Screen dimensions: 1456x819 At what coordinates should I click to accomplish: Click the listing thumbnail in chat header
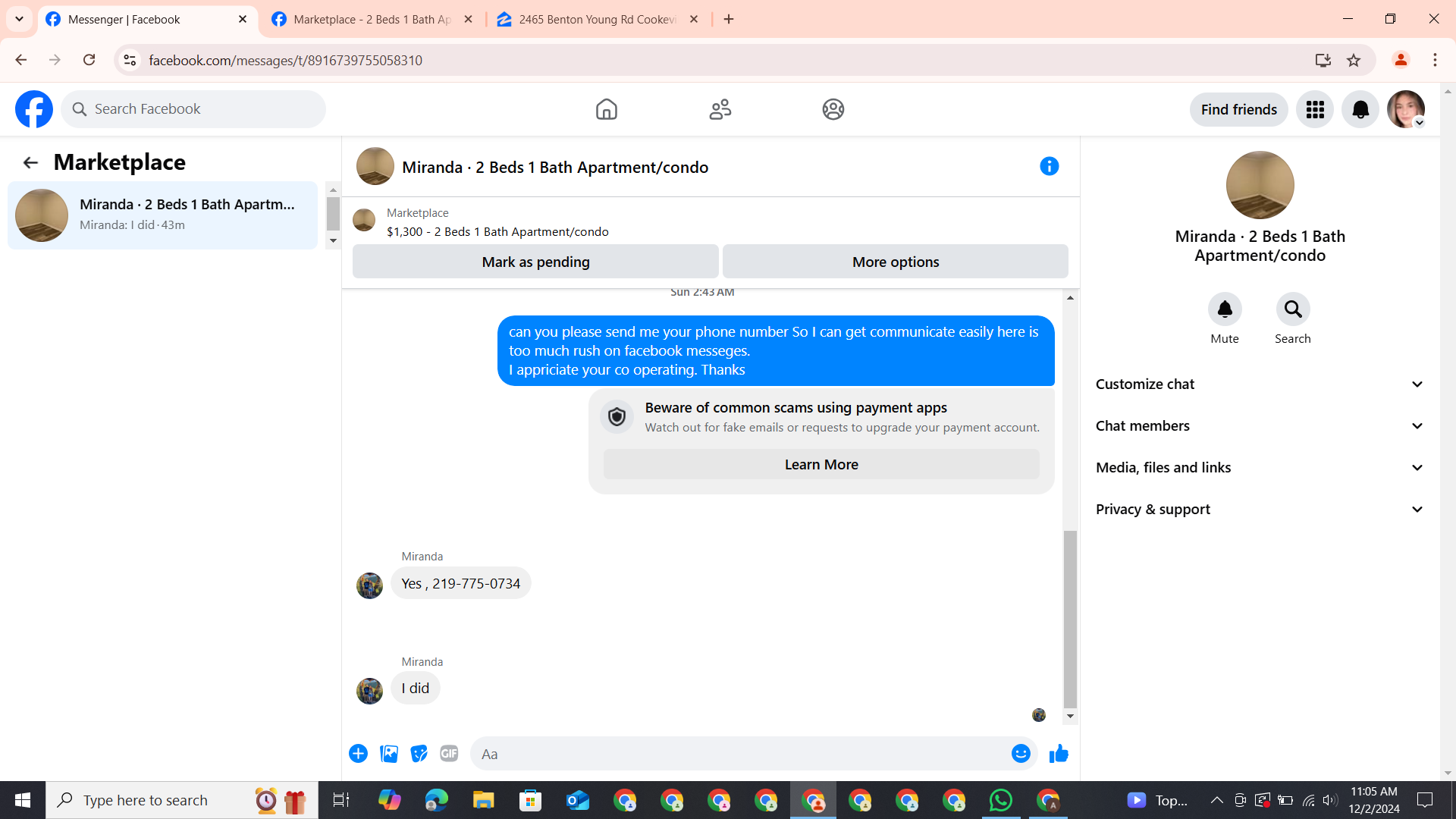tap(375, 166)
